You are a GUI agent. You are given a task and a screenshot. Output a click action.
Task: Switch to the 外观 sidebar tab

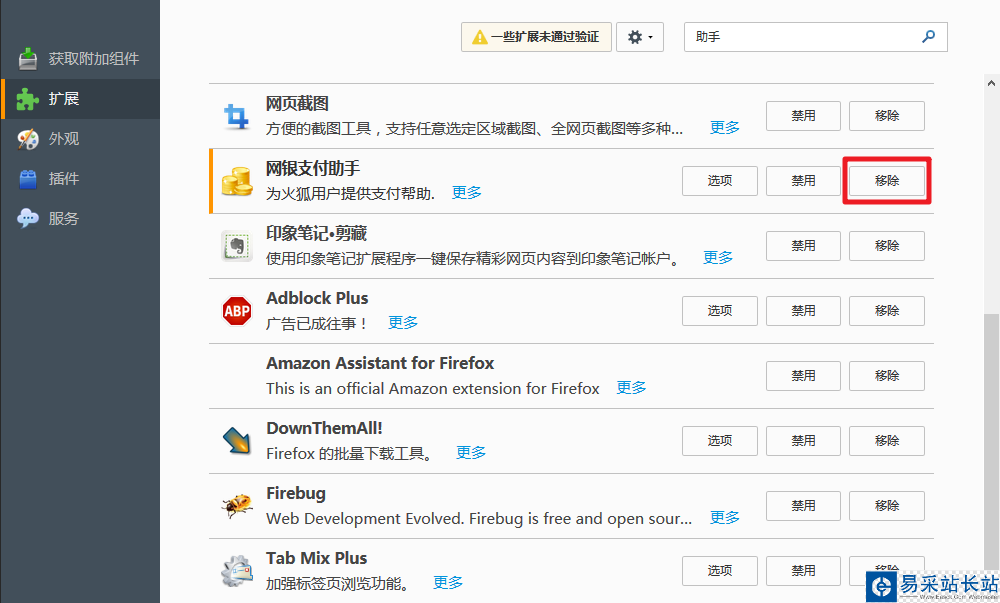click(x=63, y=139)
